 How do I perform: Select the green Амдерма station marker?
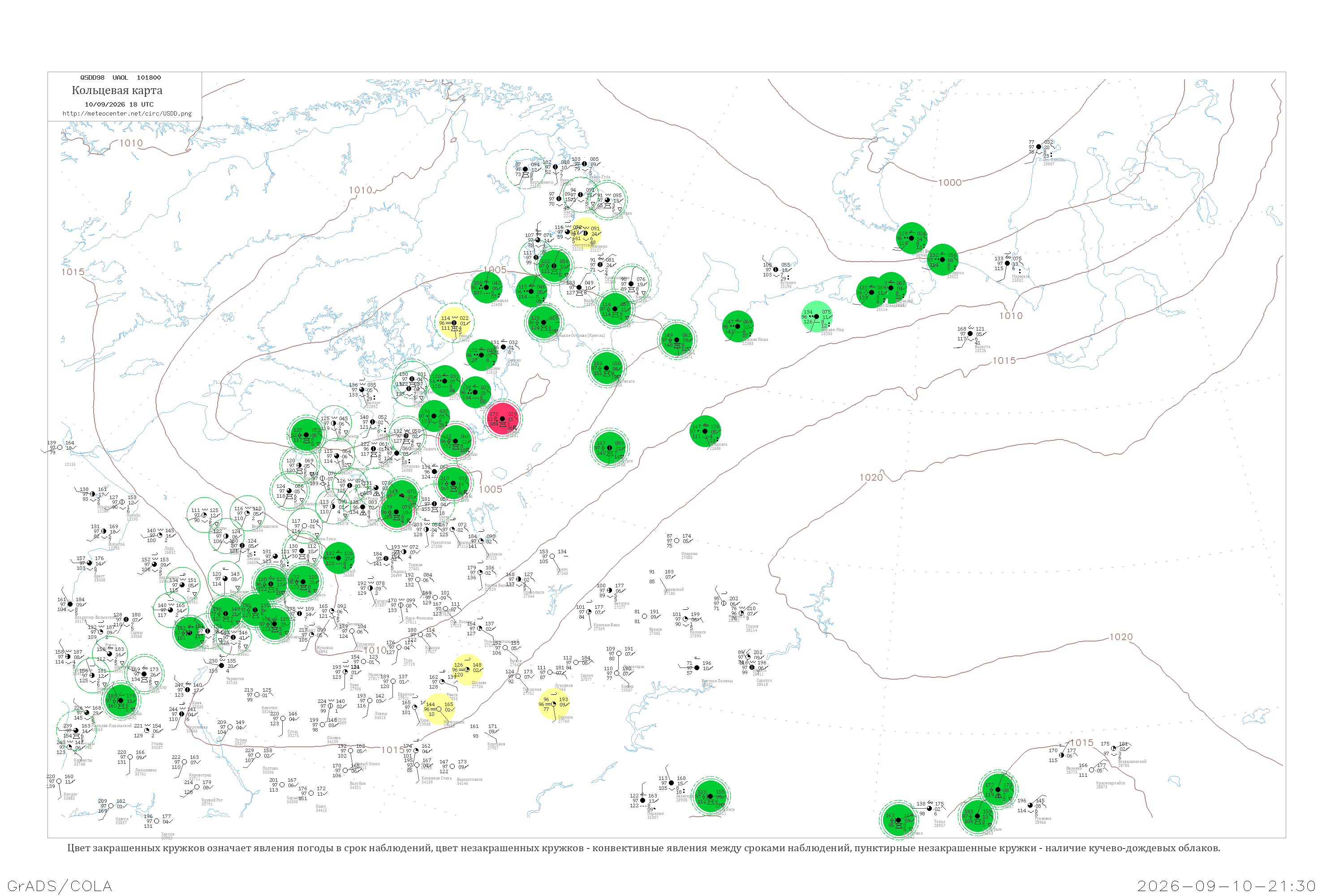point(942,259)
